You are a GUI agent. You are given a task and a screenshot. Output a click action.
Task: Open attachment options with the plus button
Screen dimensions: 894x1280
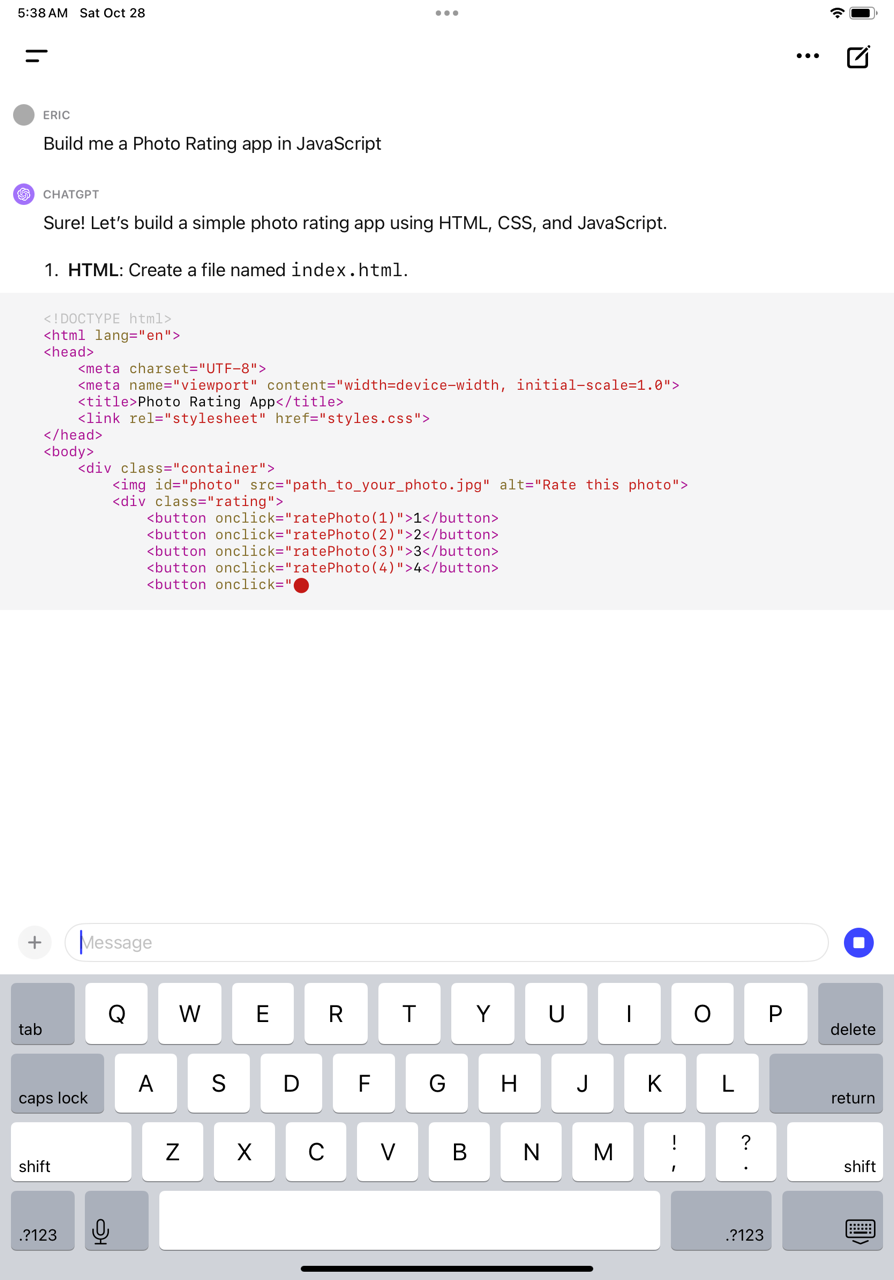pos(34,942)
